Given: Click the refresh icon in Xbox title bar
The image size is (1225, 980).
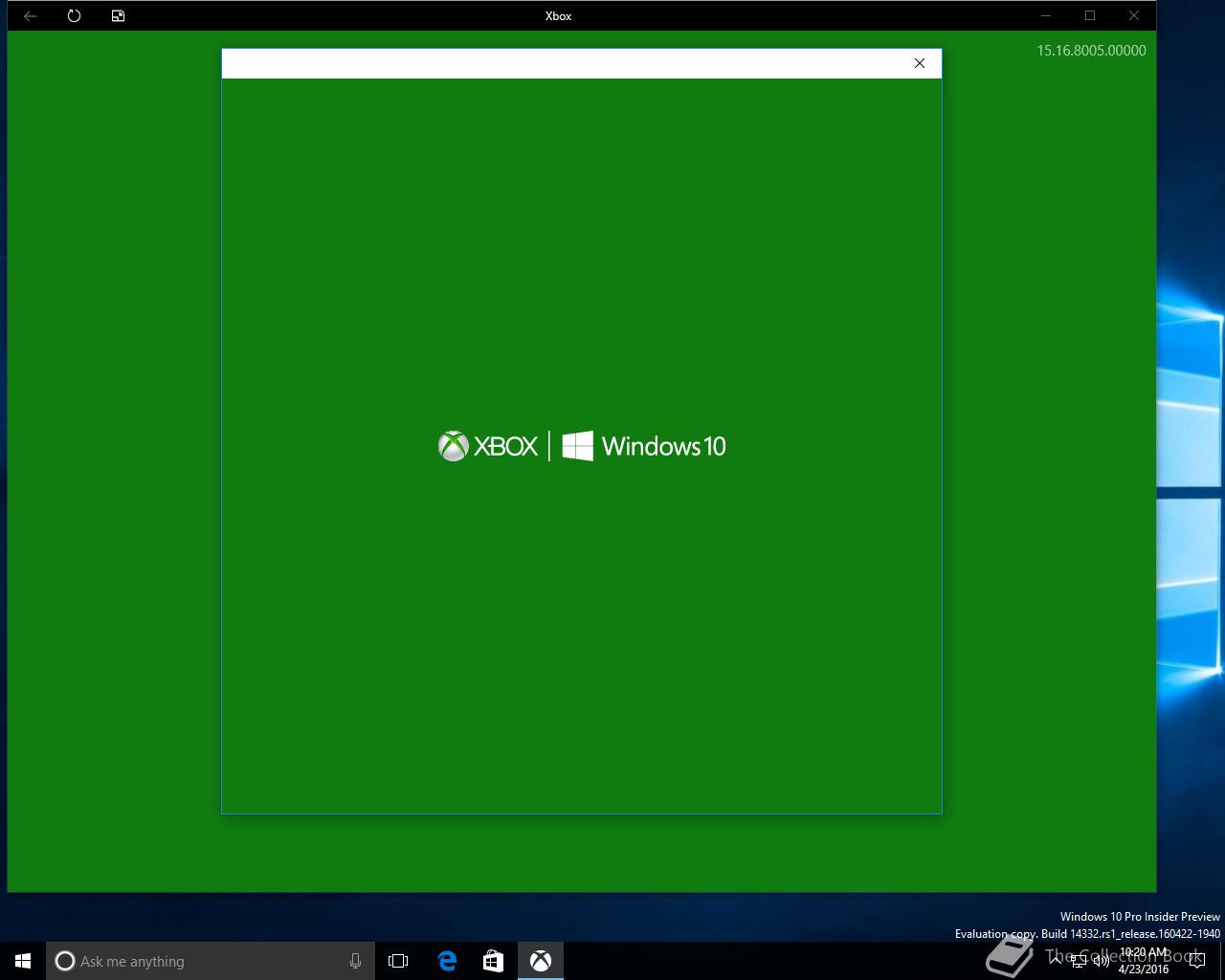Looking at the screenshot, I should (x=75, y=15).
